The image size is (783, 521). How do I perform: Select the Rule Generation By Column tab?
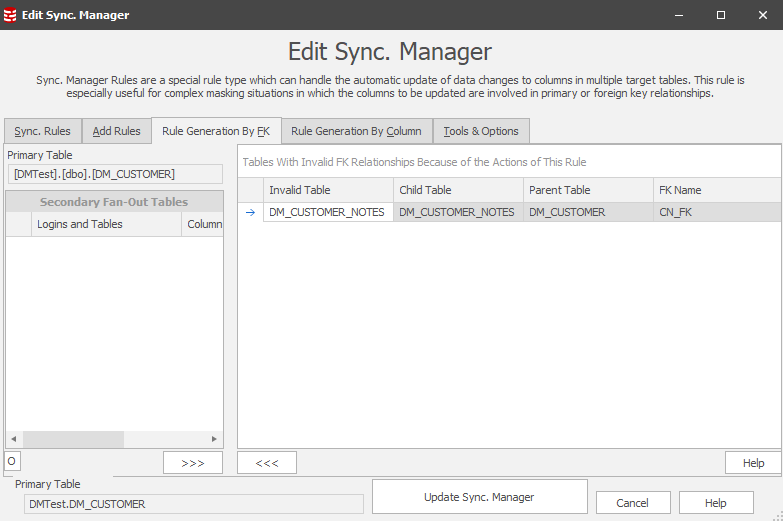[x=356, y=131]
